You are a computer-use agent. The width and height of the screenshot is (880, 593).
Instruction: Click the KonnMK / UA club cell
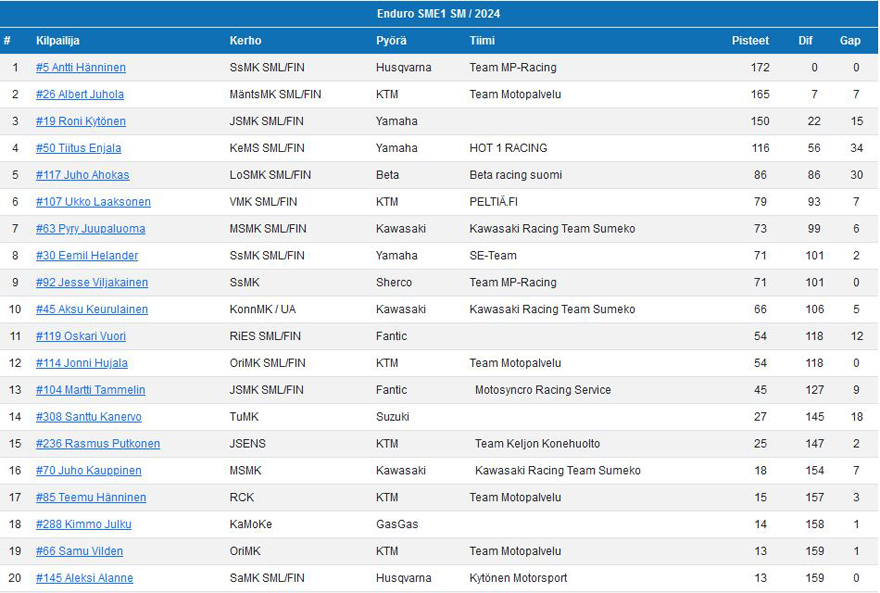coord(262,309)
